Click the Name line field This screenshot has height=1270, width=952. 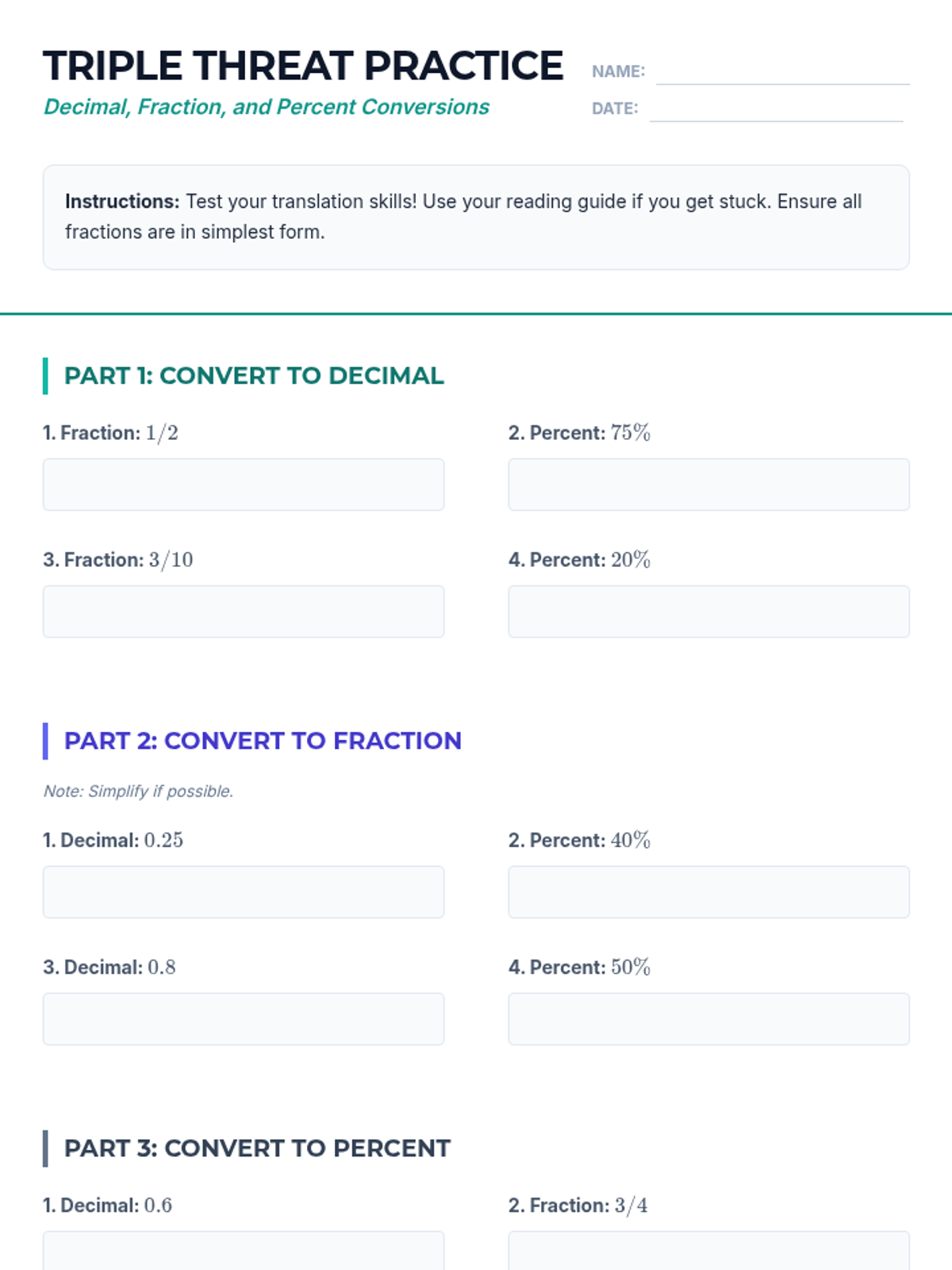tap(782, 73)
